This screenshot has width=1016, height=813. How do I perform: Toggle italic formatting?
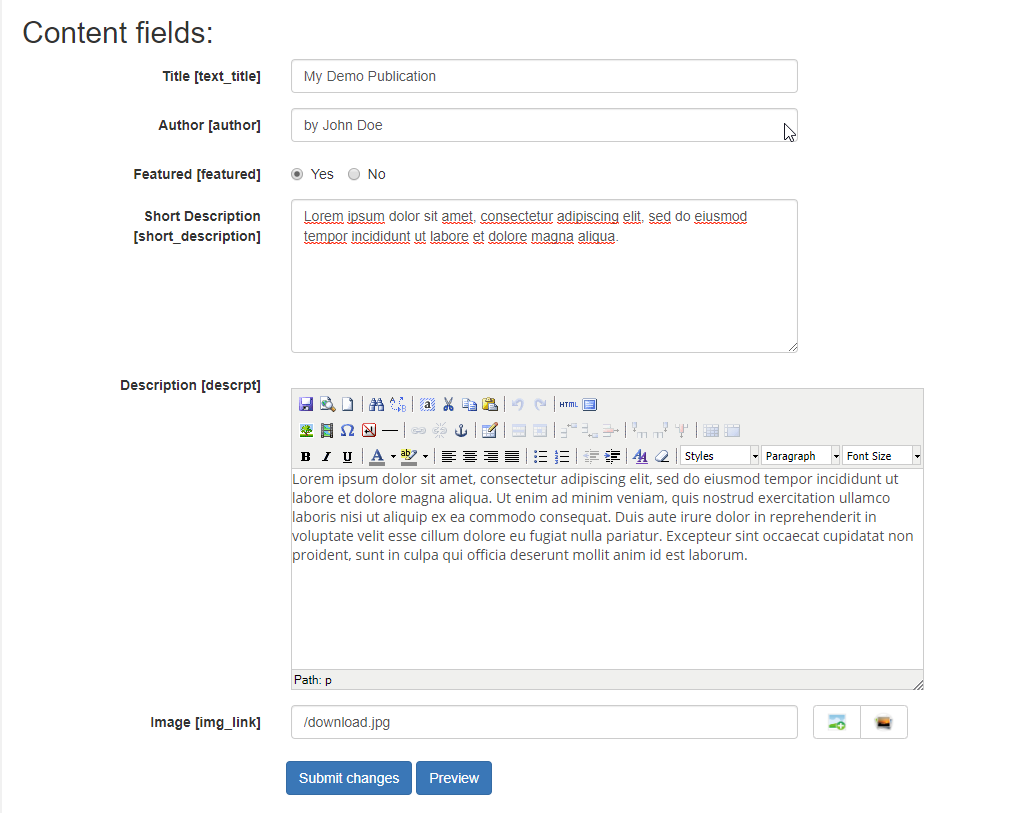tap(327, 456)
